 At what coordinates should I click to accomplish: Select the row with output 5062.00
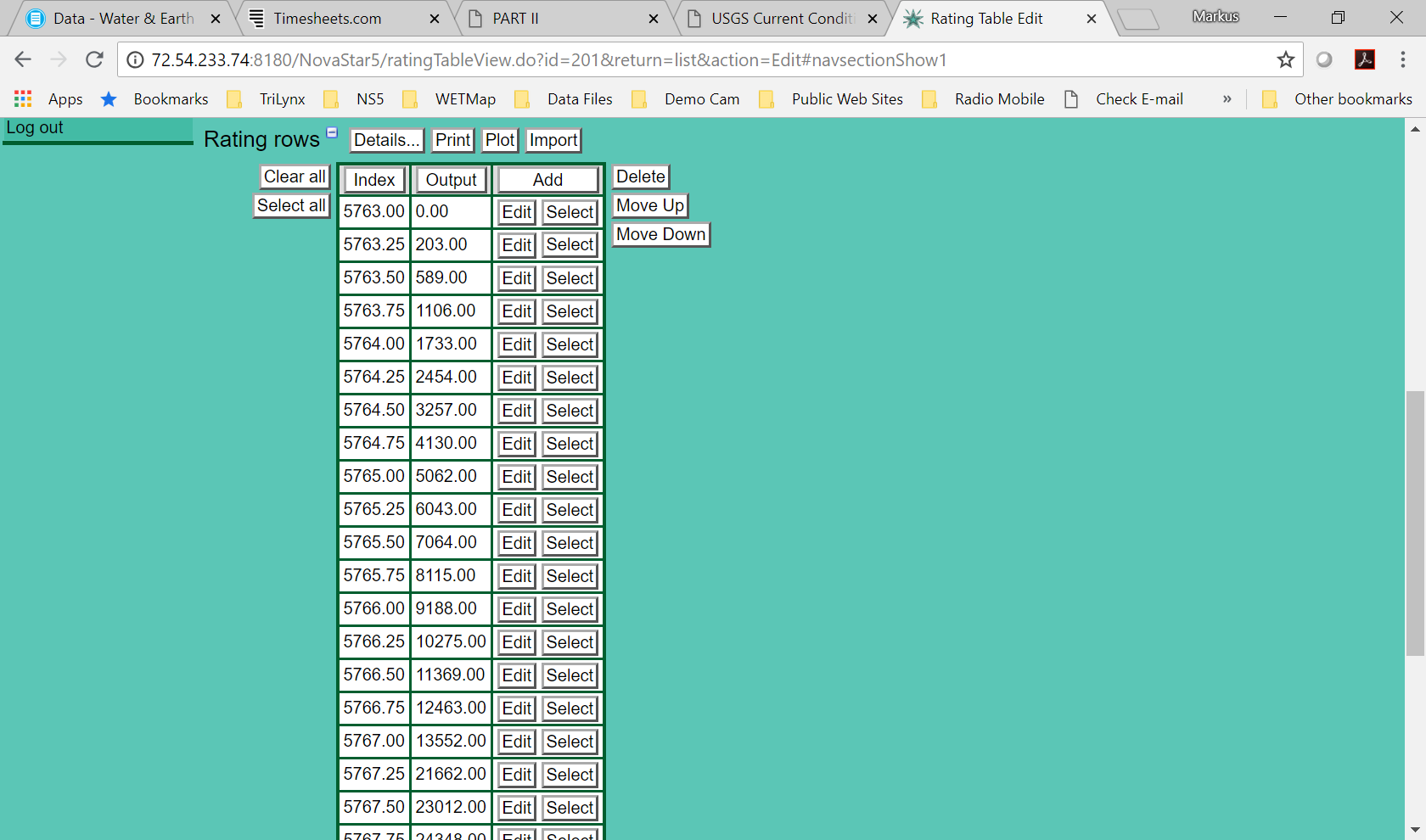[570, 477]
